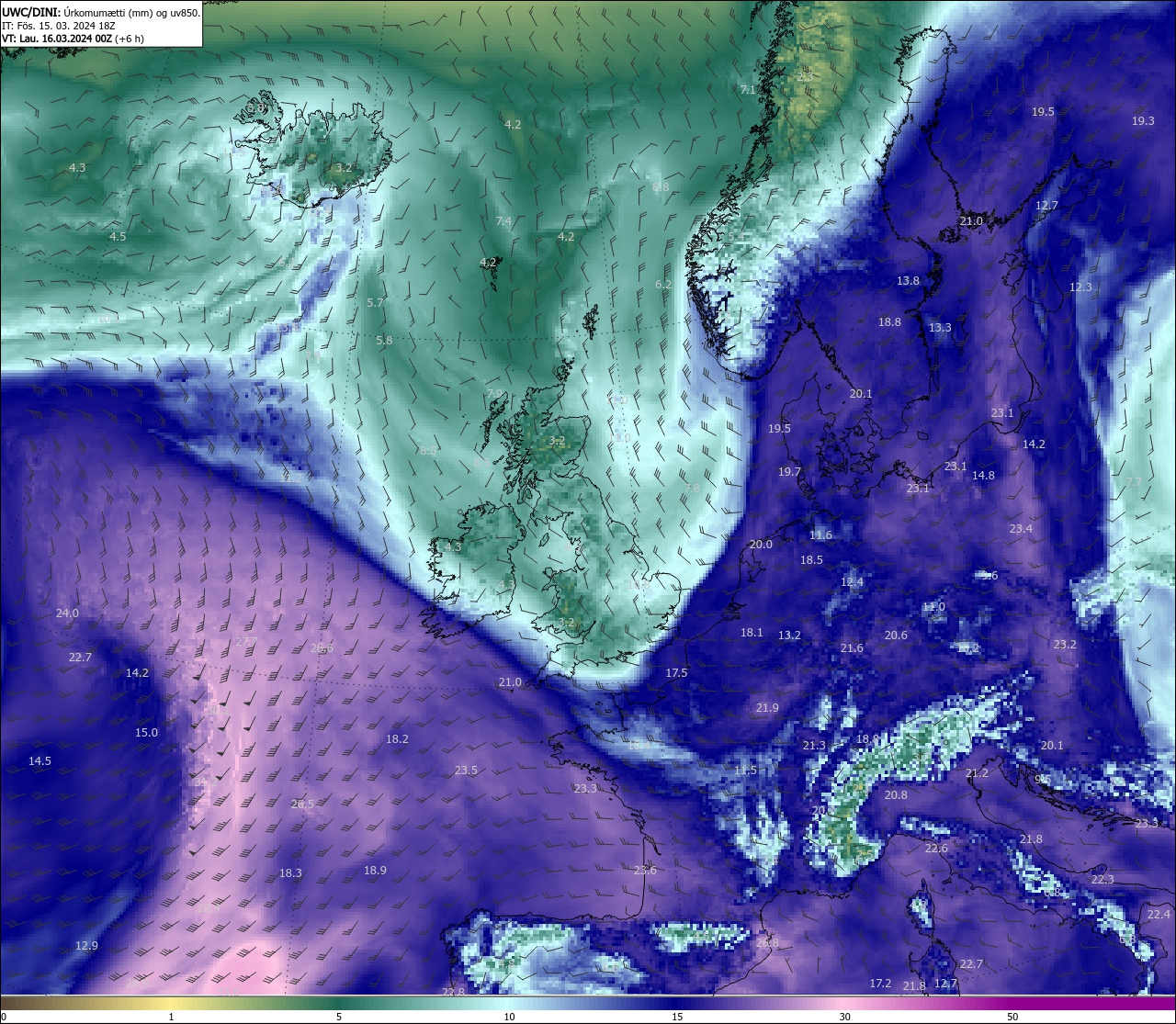The image size is (1176, 1024).
Task: Click the 18.5 value on the map
Action: (x=811, y=560)
